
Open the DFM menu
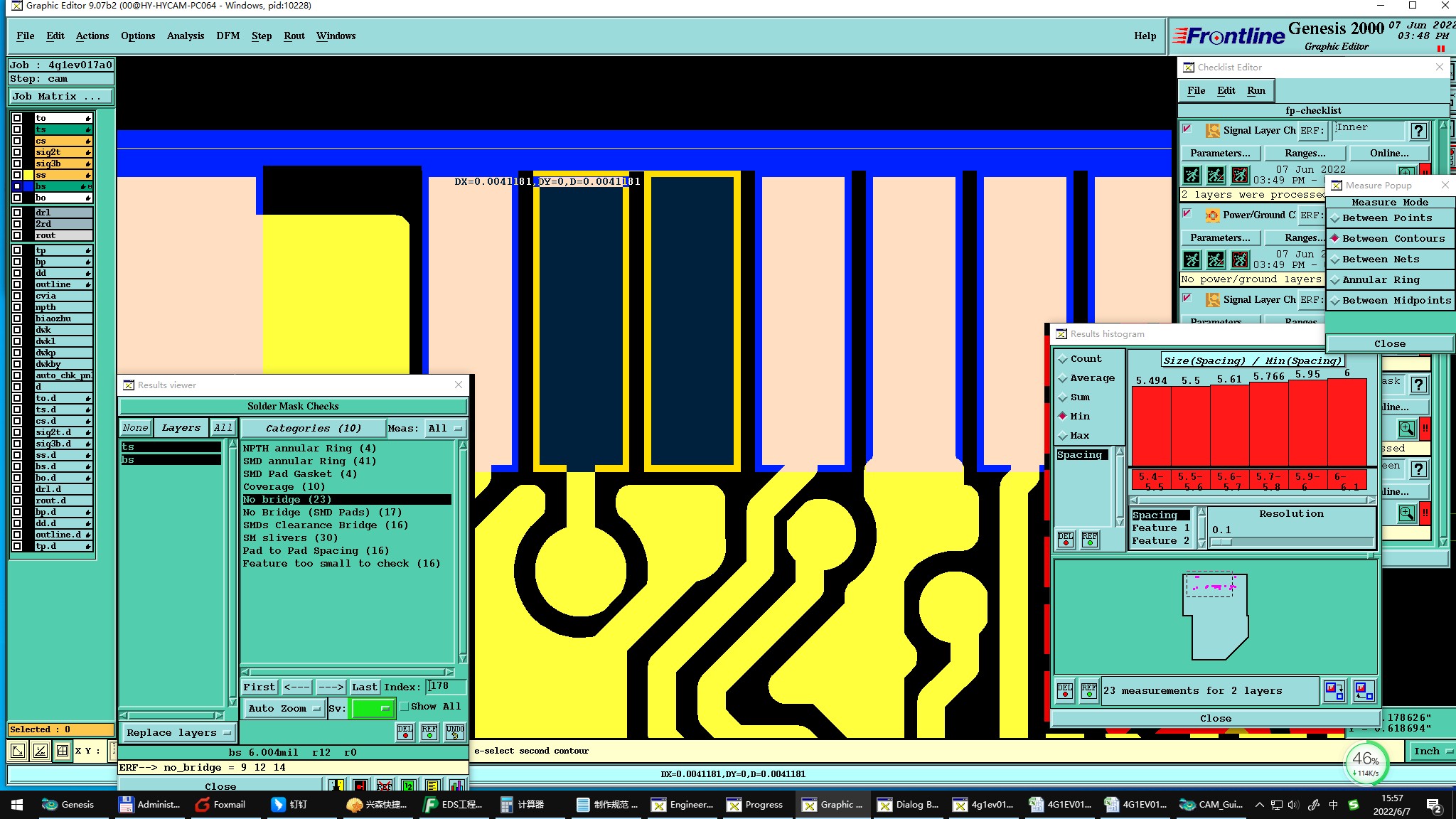click(x=227, y=36)
